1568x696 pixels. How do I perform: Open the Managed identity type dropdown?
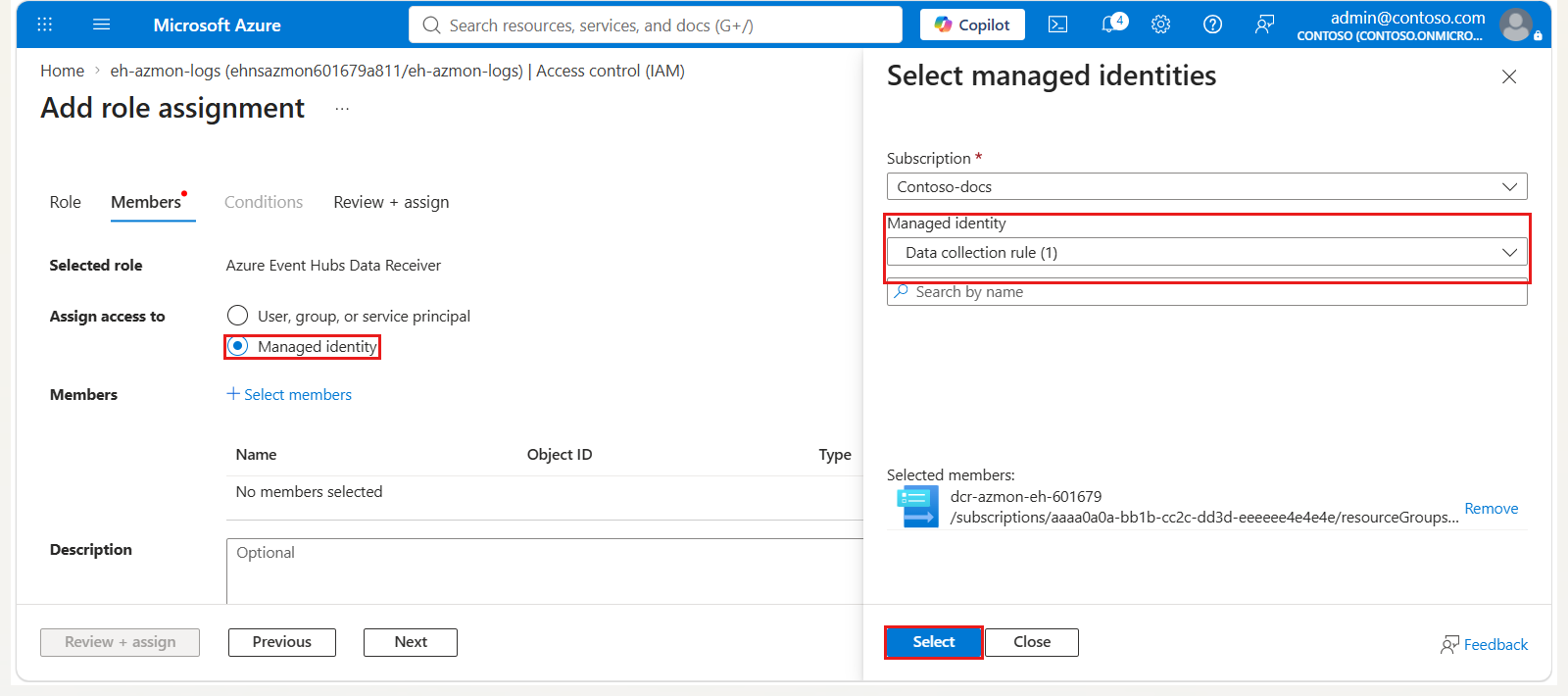(1207, 252)
